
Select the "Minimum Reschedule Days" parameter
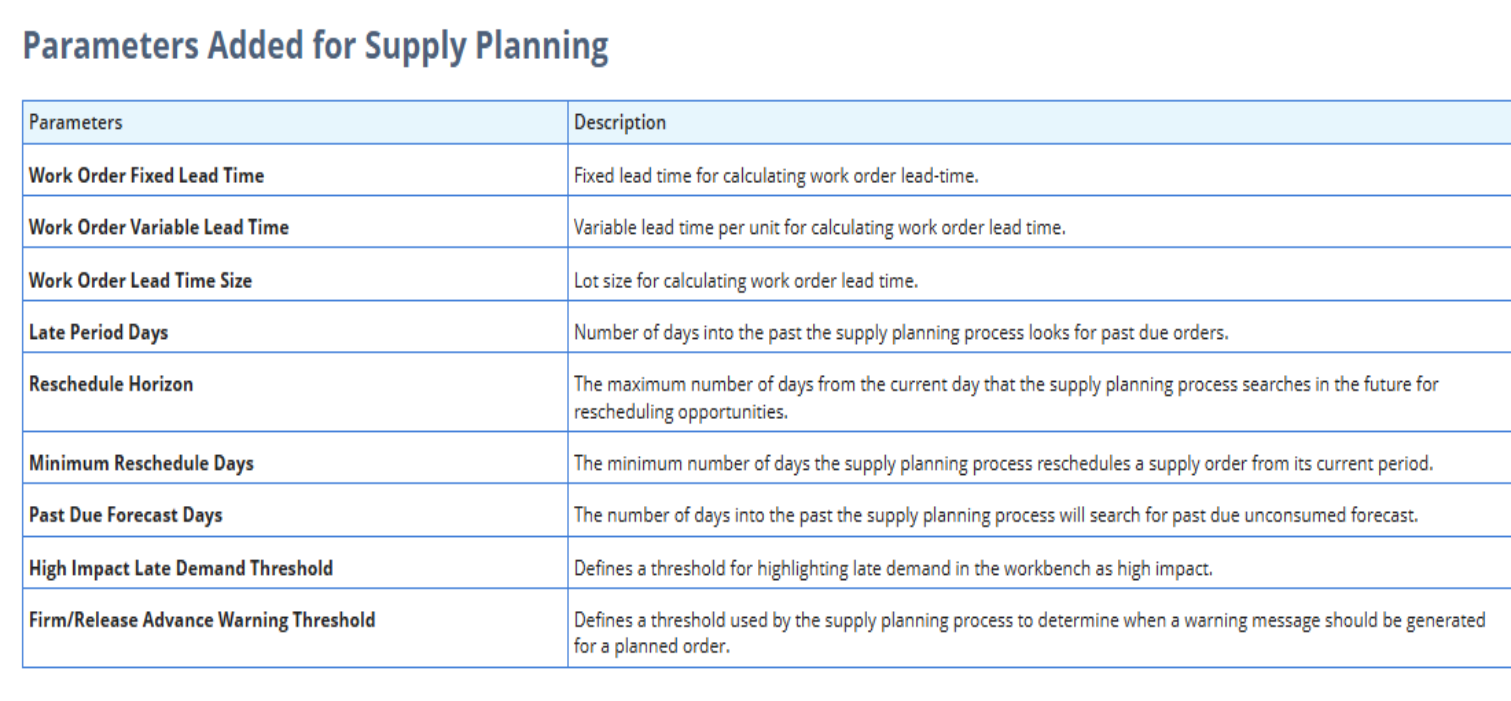coord(141,463)
